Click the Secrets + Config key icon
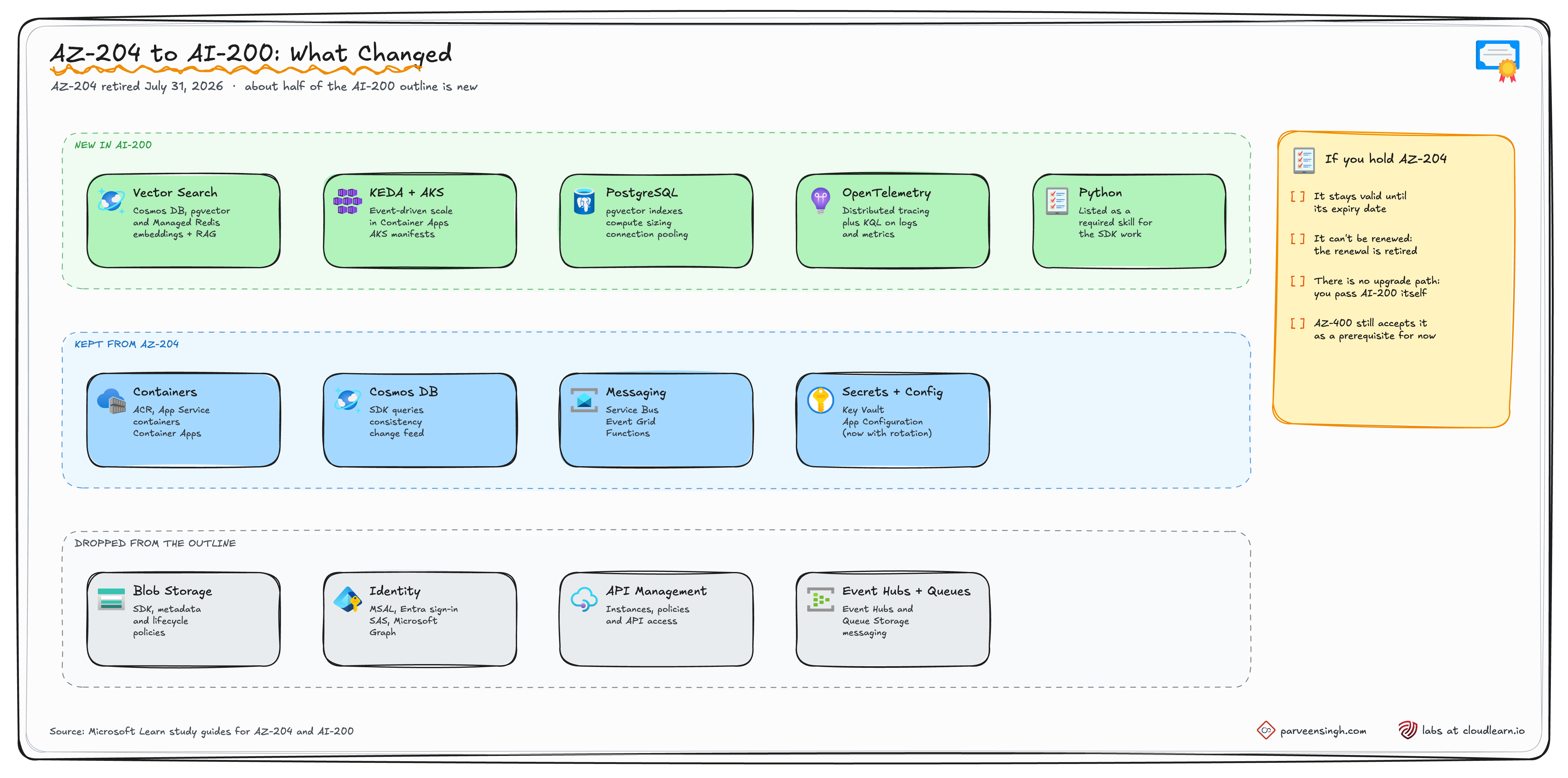 point(820,400)
